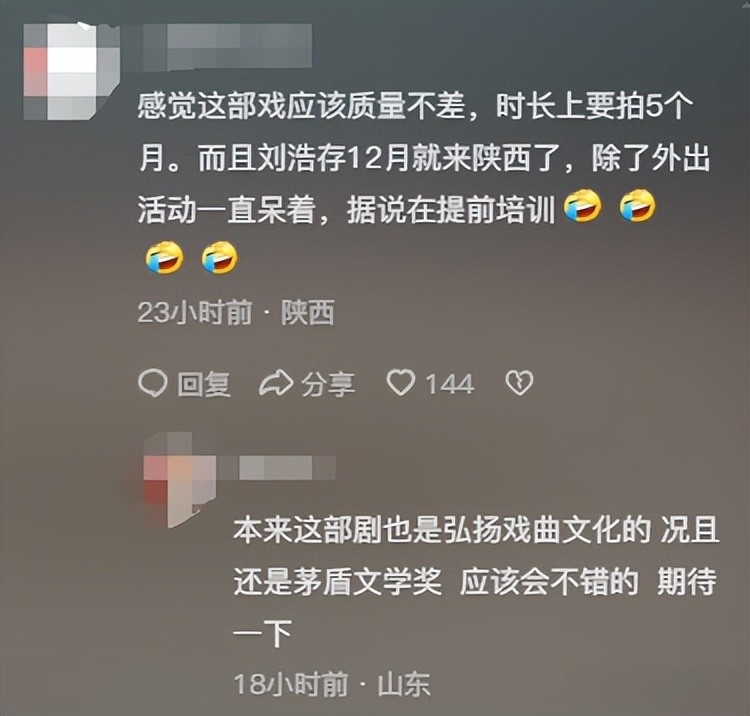This screenshot has width=750, height=716.
Task: Click the 山东 location tag
Action: coord(404,684)
